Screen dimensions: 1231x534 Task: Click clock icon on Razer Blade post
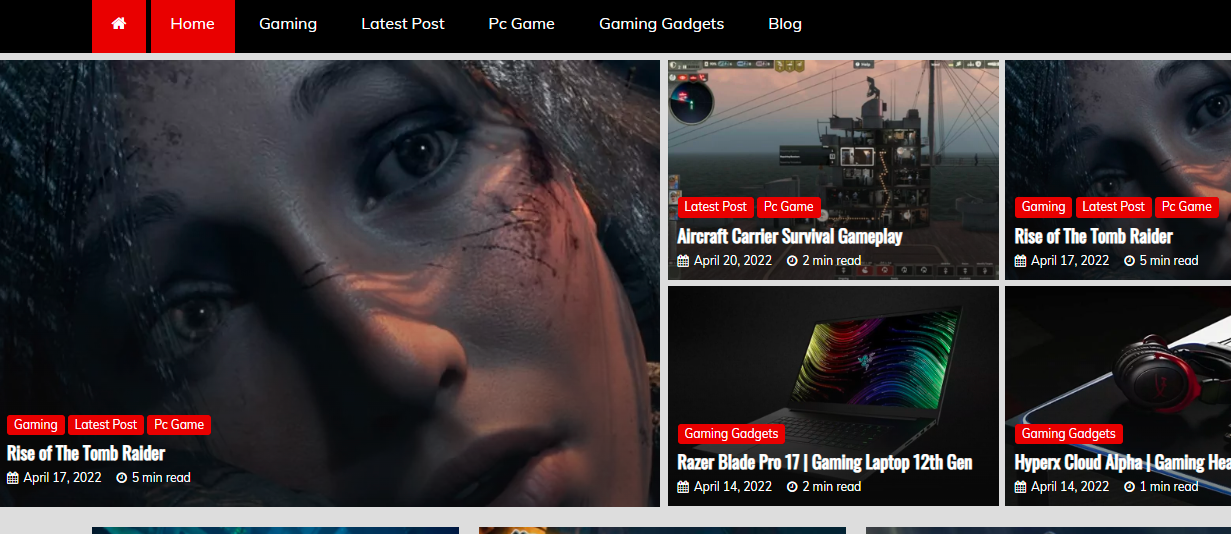tap(792, 487)
